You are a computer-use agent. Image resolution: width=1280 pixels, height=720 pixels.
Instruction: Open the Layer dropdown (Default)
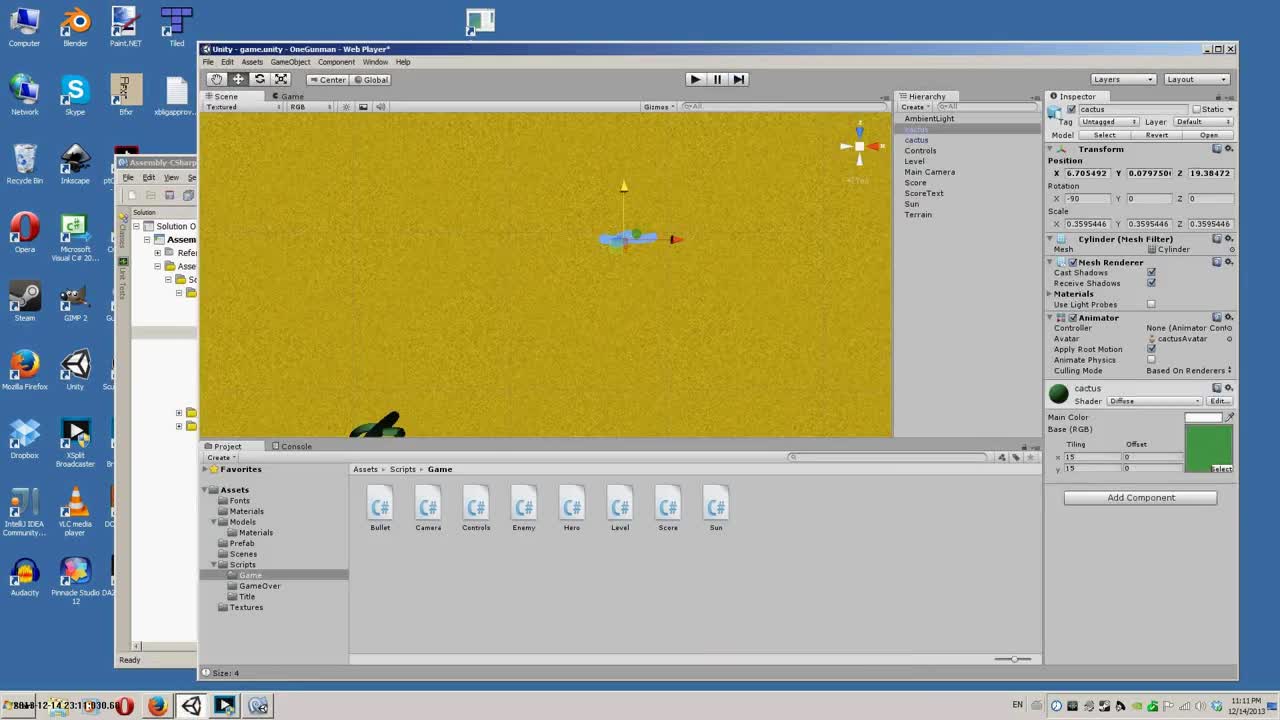1203,122
